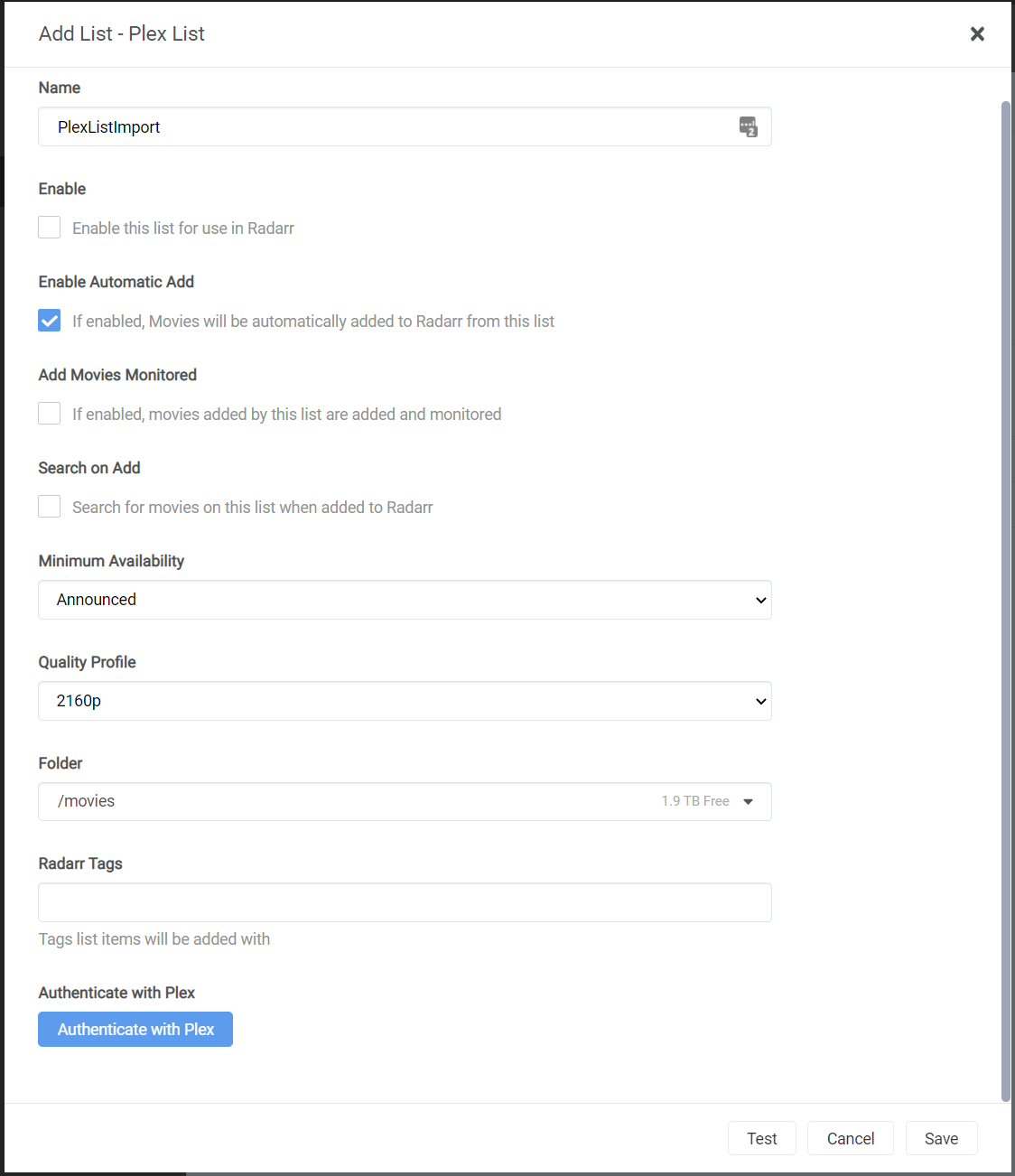The image size is (1015, 1176).
Task: Click the dropdown caret icon on the Folder field
Action: tap(749, 801)
